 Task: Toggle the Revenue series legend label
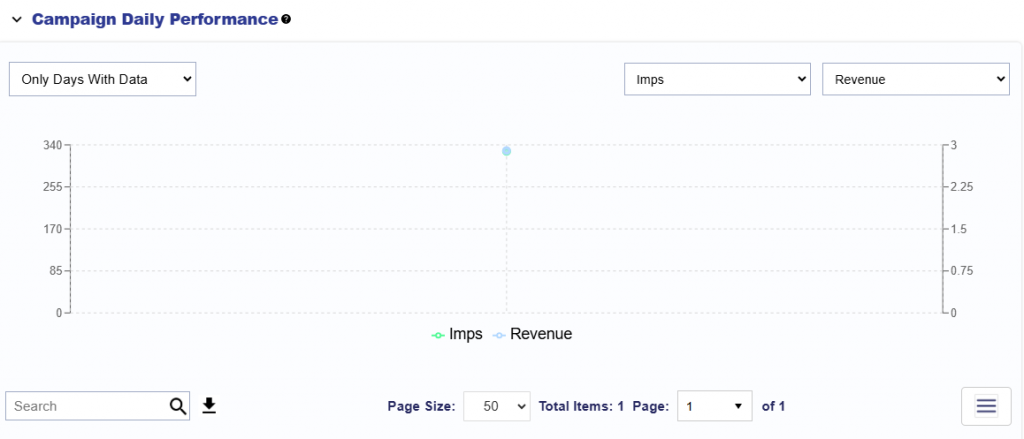click(x=541, y=334)
